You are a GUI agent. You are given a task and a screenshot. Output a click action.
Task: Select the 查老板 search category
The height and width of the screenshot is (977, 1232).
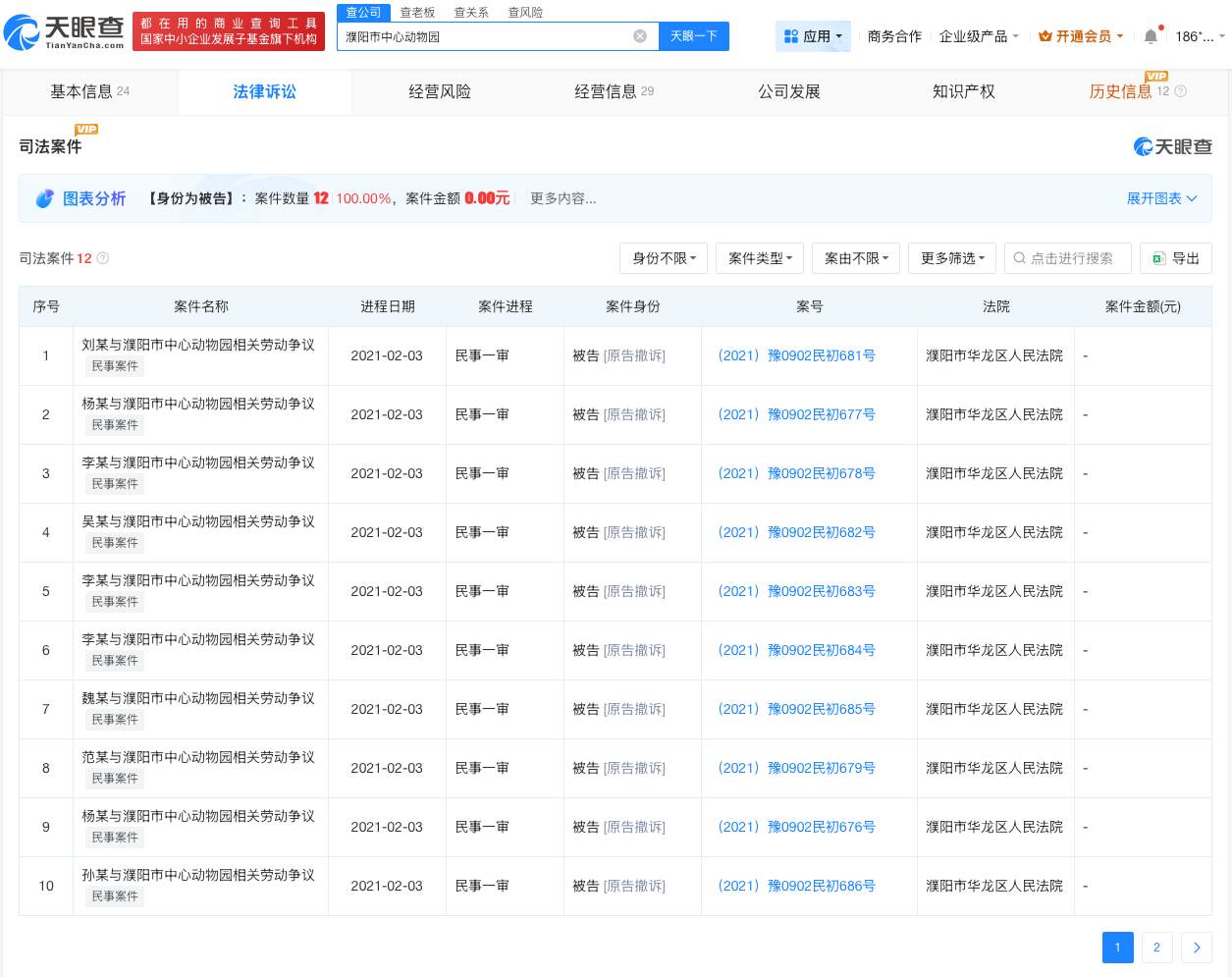417,12
